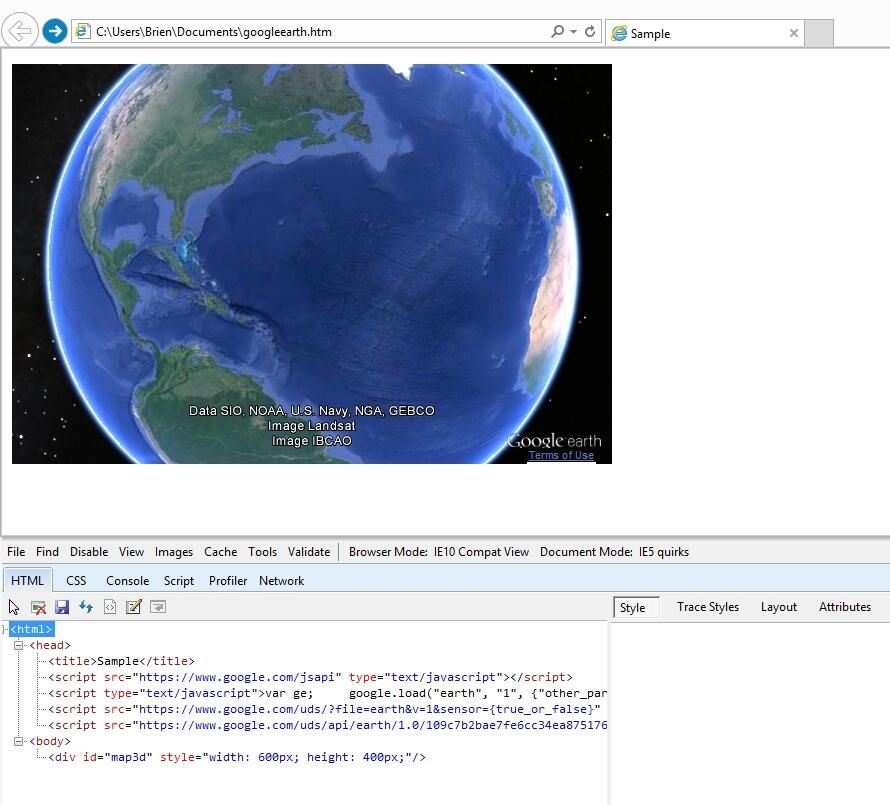Open the view source icon

pyautogui.click(x=109, y=607)
